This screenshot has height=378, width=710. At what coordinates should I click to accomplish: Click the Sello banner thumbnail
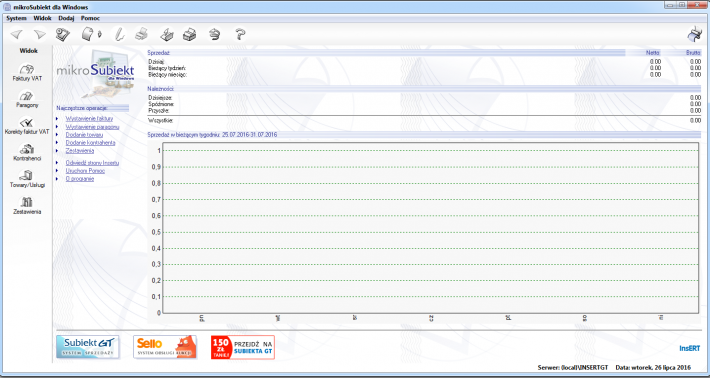point(165,347)
